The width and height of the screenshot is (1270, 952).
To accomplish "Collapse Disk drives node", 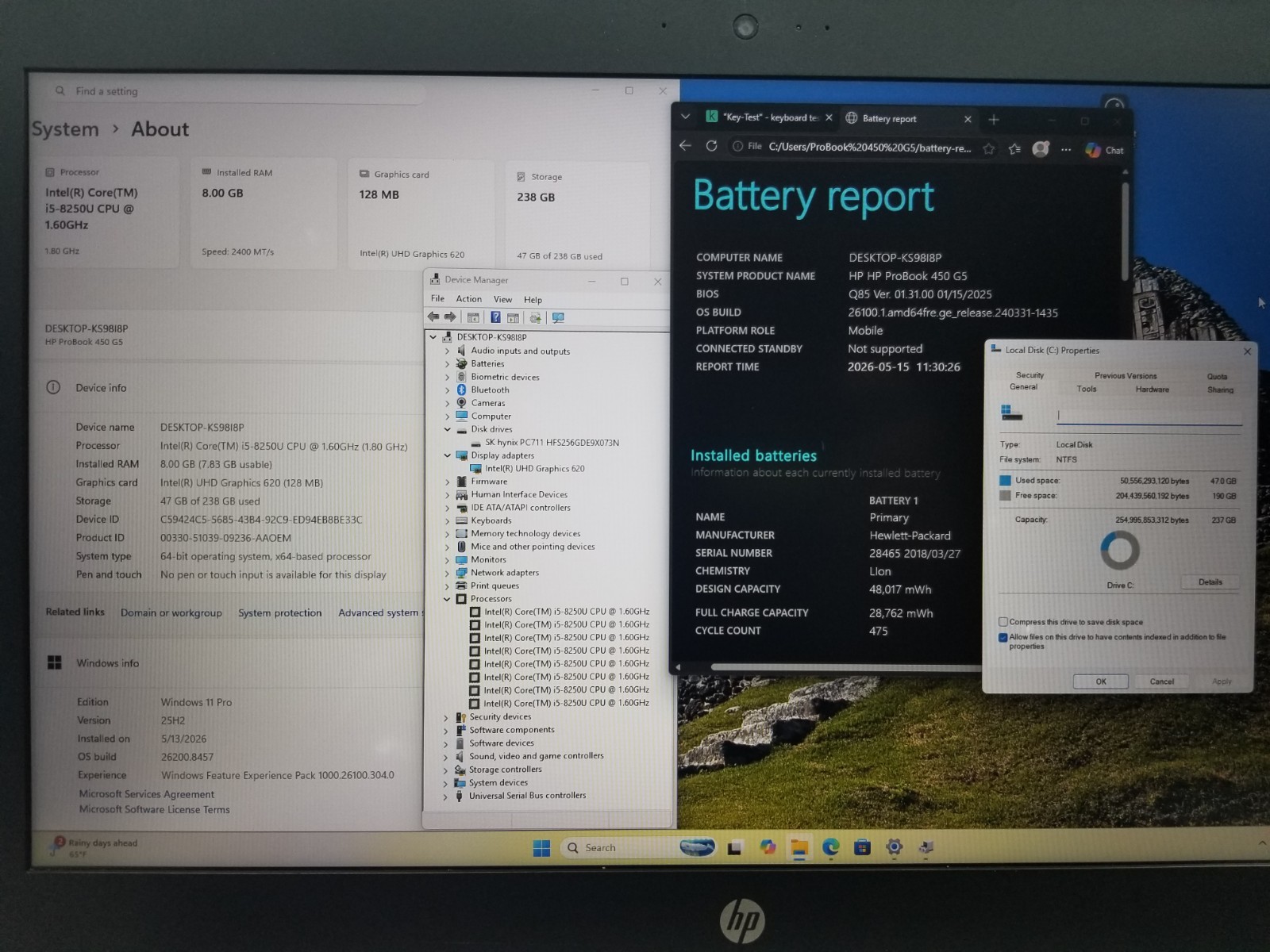I will coord(447,429).
